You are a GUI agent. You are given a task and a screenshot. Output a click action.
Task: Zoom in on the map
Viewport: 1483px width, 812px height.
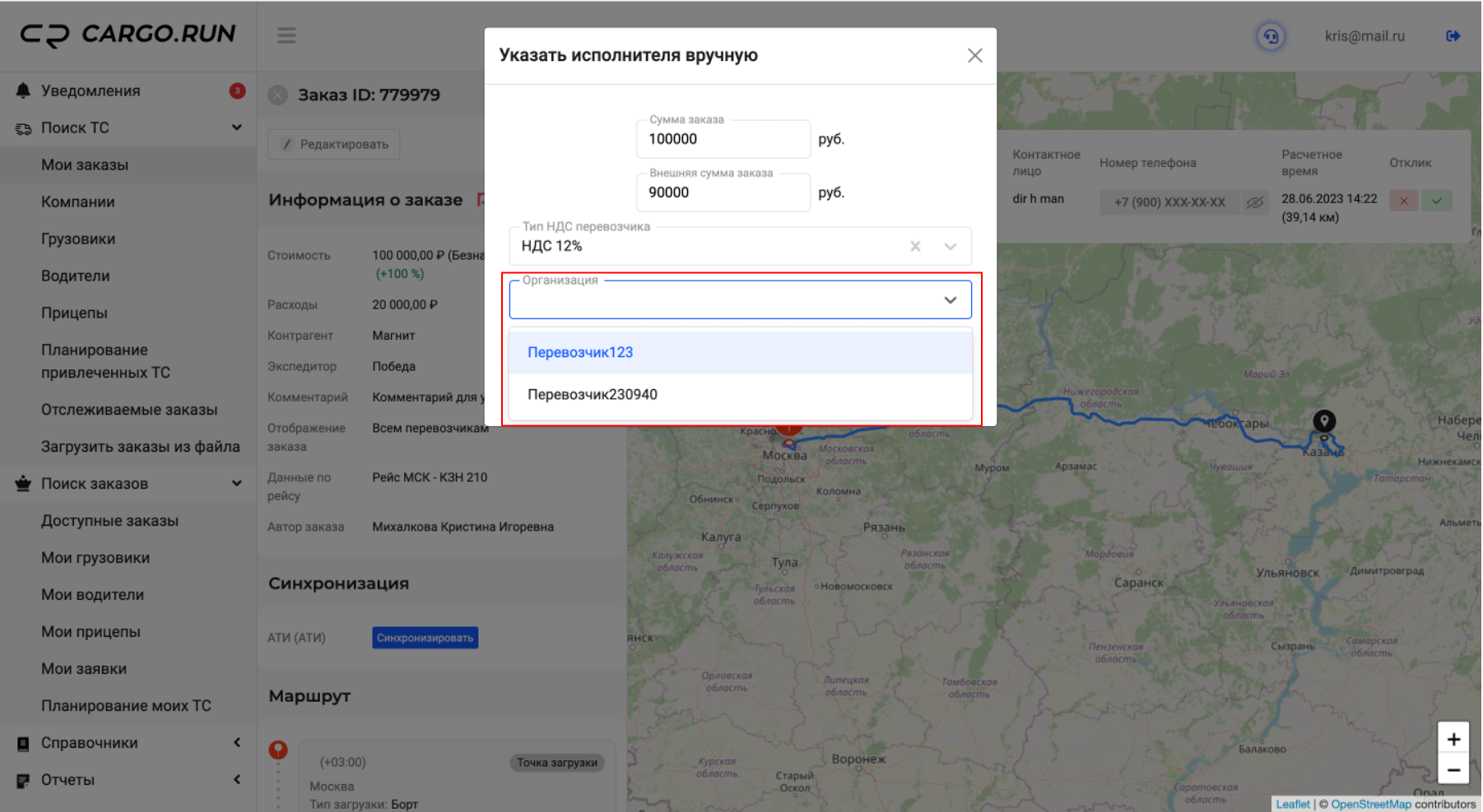pos(1453,739)
